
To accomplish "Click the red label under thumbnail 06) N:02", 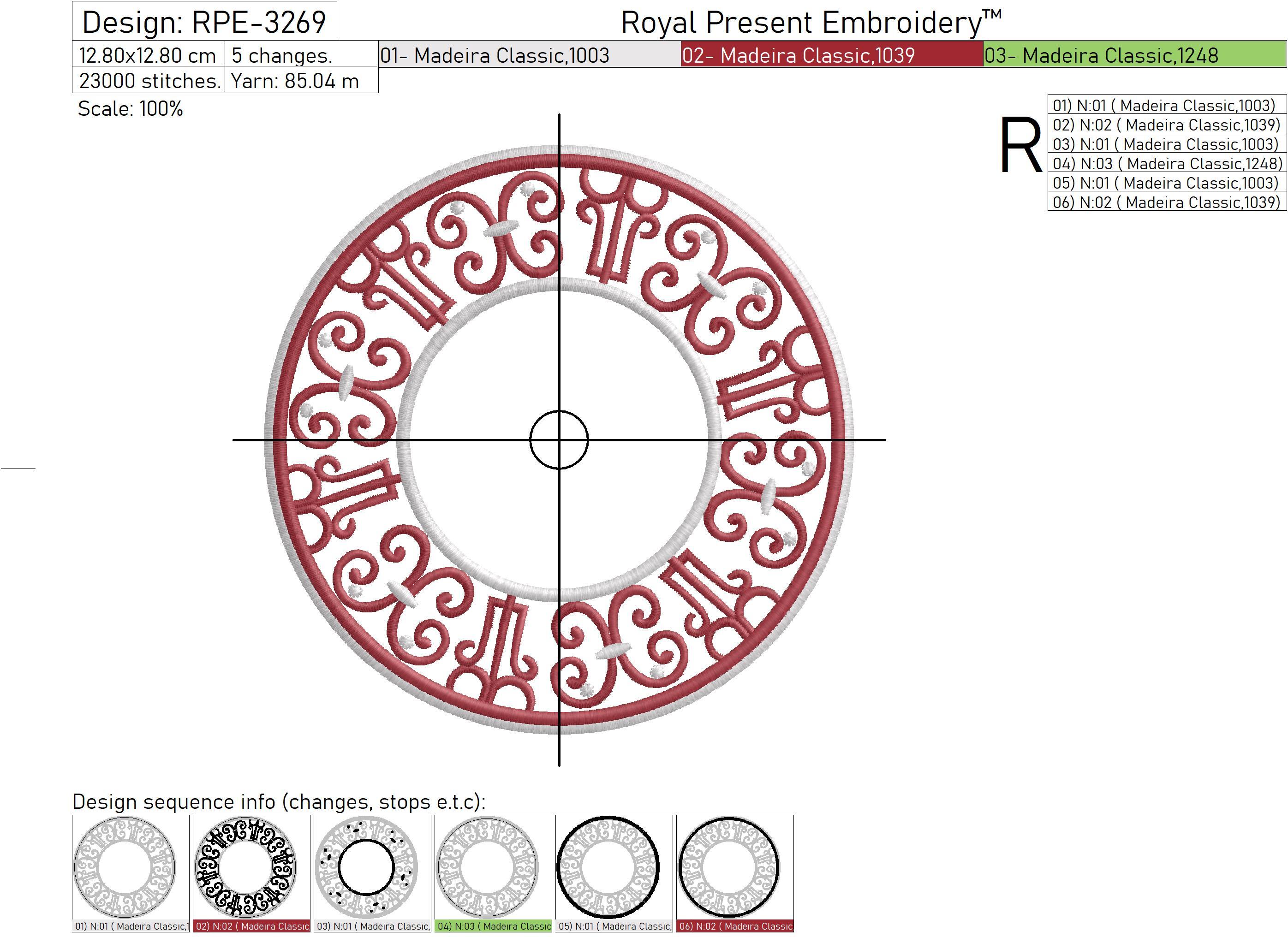I will [735, 926].
